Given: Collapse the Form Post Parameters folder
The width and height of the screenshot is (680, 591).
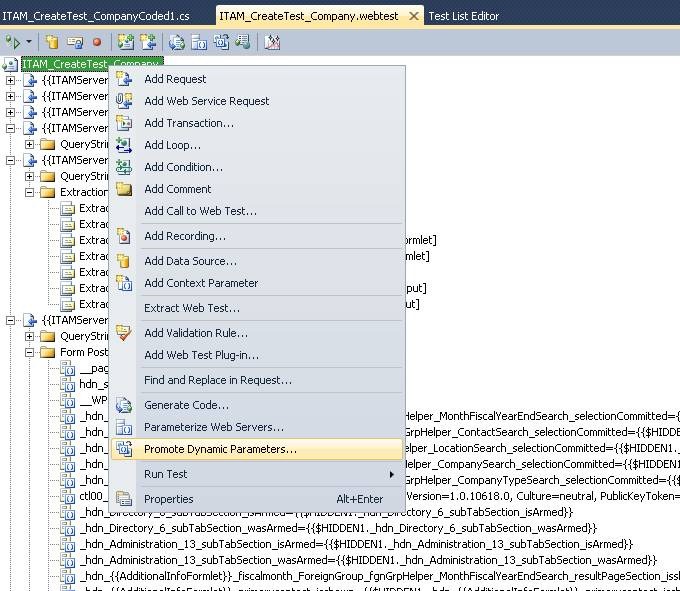Looking at the screenshot, I should 29,352.
